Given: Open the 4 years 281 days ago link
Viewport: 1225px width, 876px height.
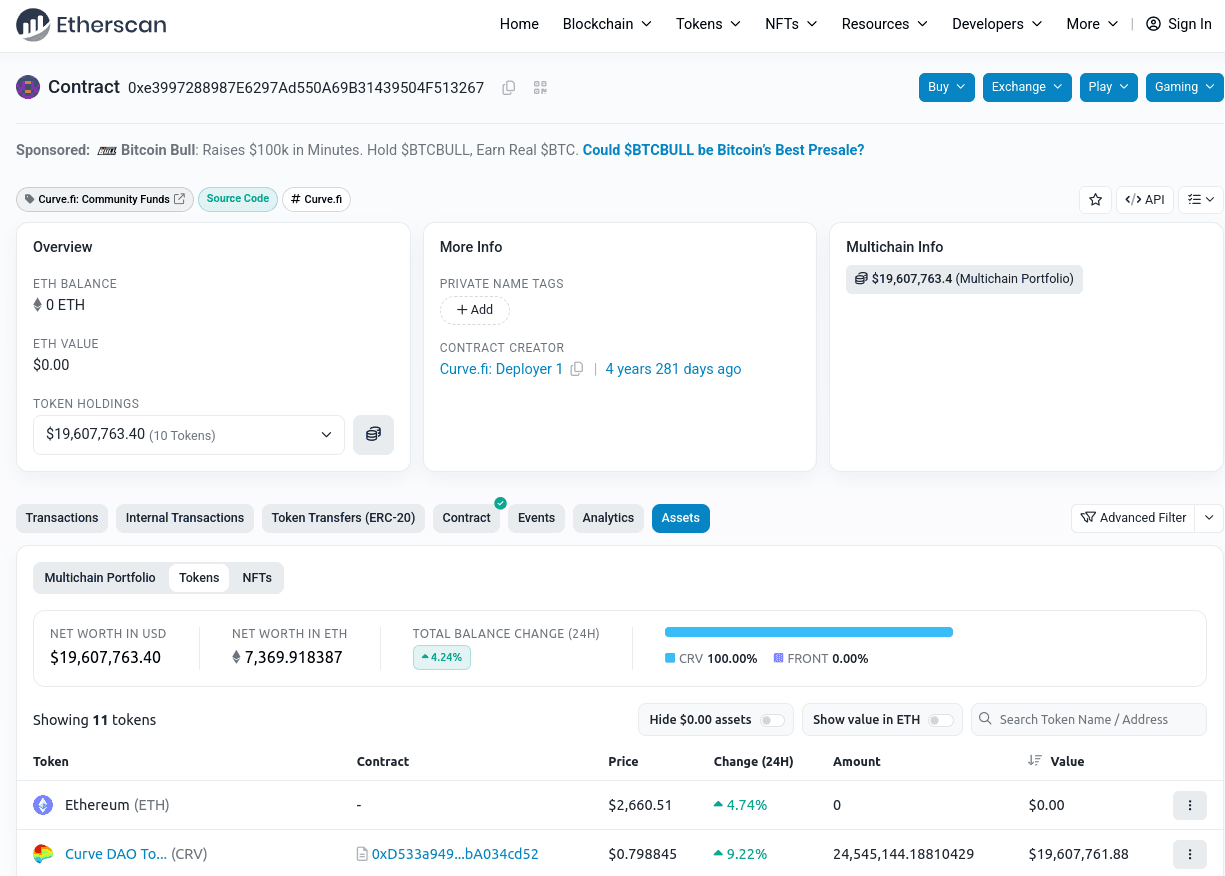Looking at the screenshot, I should pyautogui.click(x=673, y=369).
